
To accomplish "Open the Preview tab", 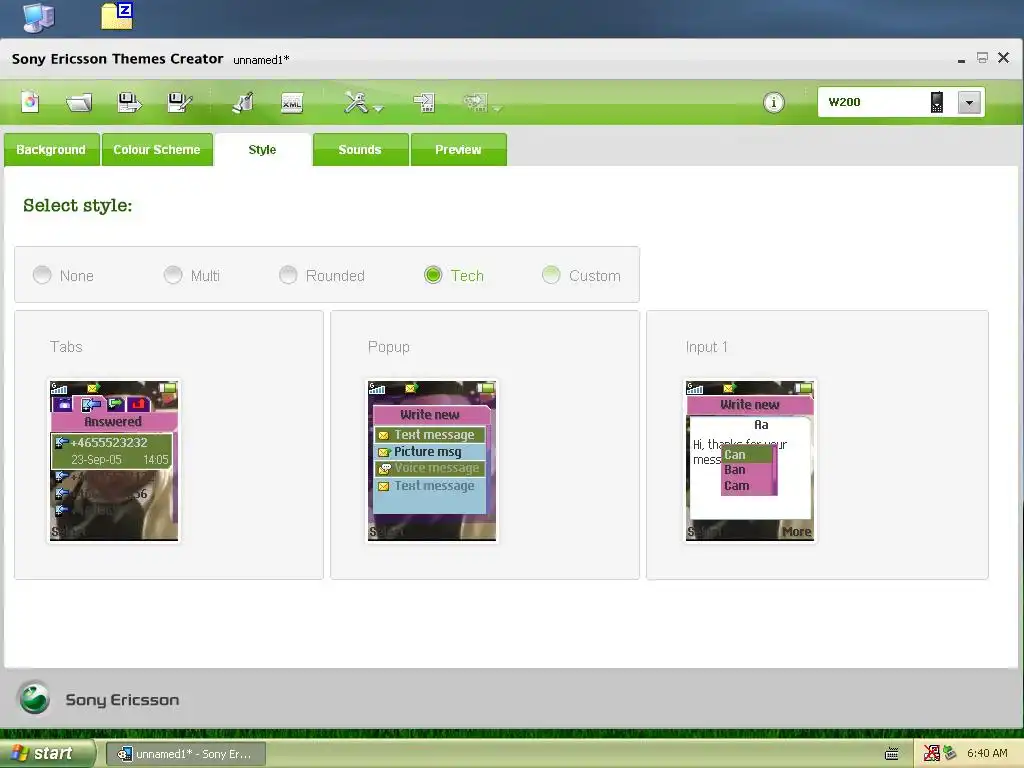I will [458, 150].
